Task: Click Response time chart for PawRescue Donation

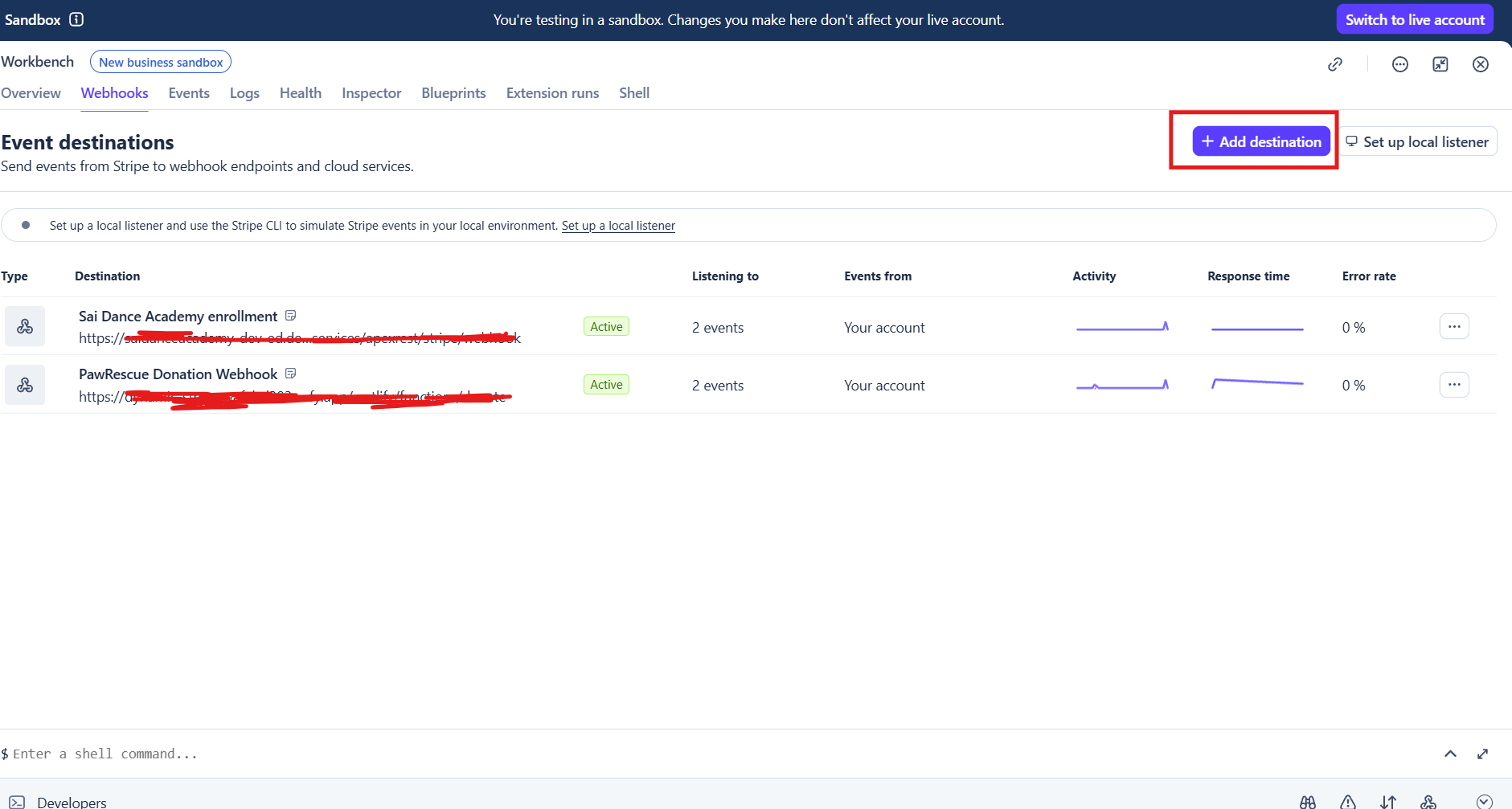Action: click(x=1257, y=384)
